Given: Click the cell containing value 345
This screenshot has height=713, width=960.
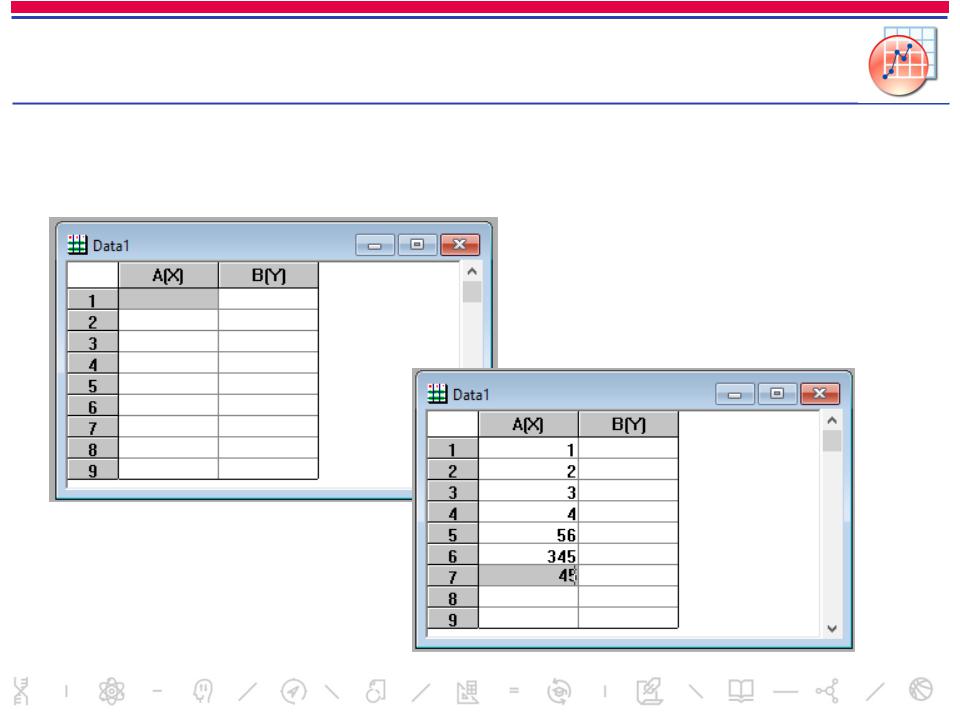Looking at the screenshot, I should [x=528, y=555].
